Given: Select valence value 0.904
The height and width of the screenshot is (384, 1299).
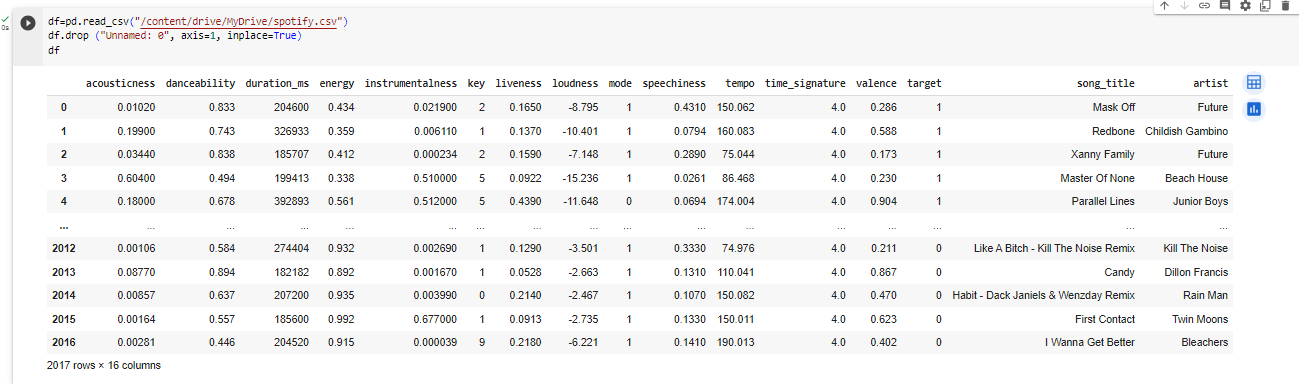Looking at the screenshot, I should pyautogui.click(x=883, y=202).
